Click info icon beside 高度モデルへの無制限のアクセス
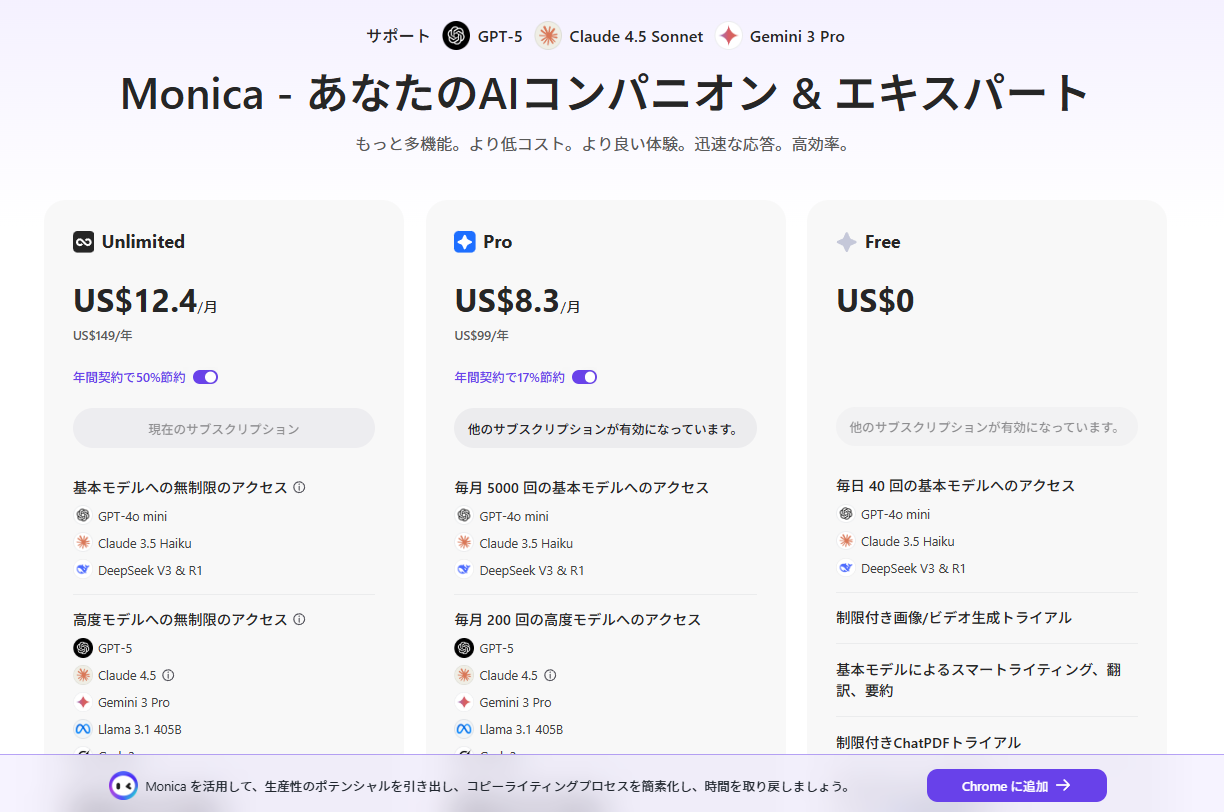 (299, 620)
